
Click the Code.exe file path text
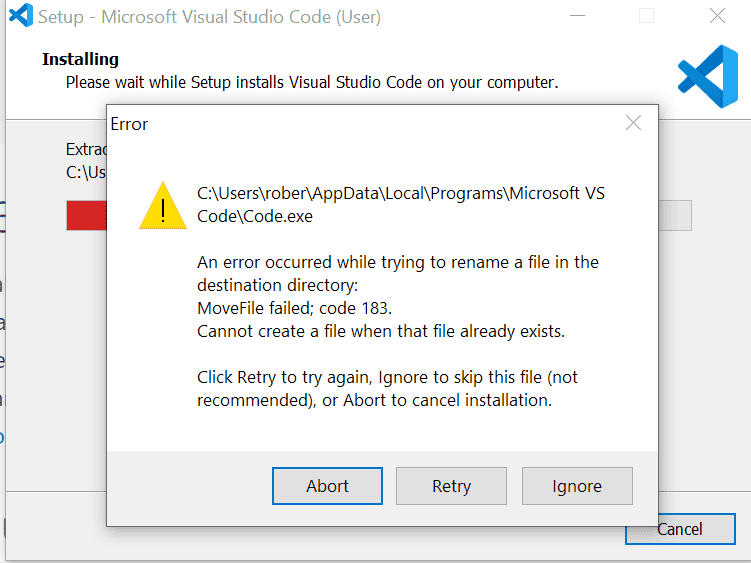400,204
